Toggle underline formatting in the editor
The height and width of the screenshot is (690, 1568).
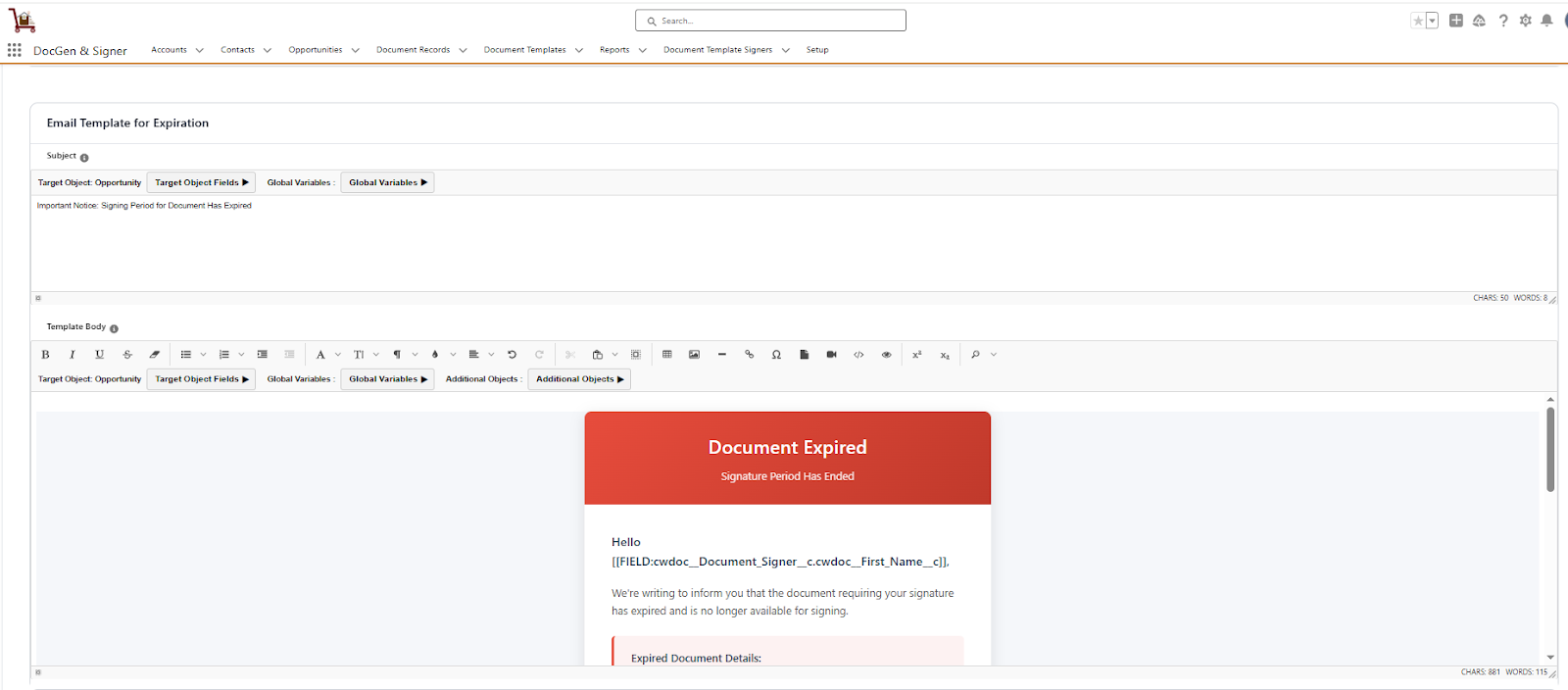pyautogui.click(x=99, y=355)
